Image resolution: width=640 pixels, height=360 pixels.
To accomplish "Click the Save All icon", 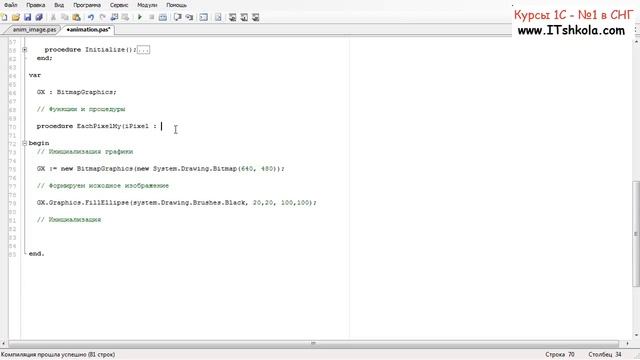I will (39, 17).
